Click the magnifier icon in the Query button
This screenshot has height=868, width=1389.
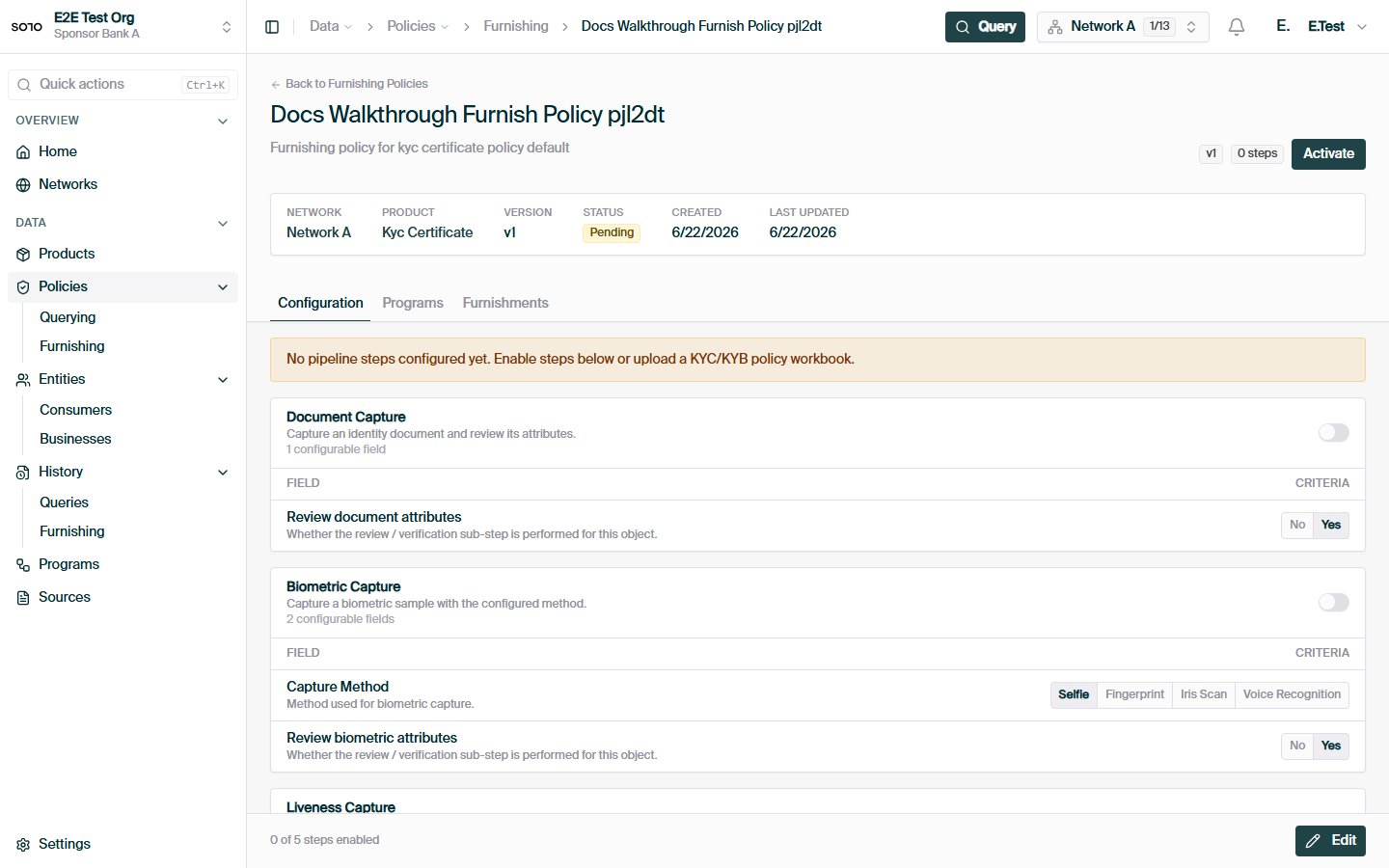pyautogui.click(x=963, y=27)
